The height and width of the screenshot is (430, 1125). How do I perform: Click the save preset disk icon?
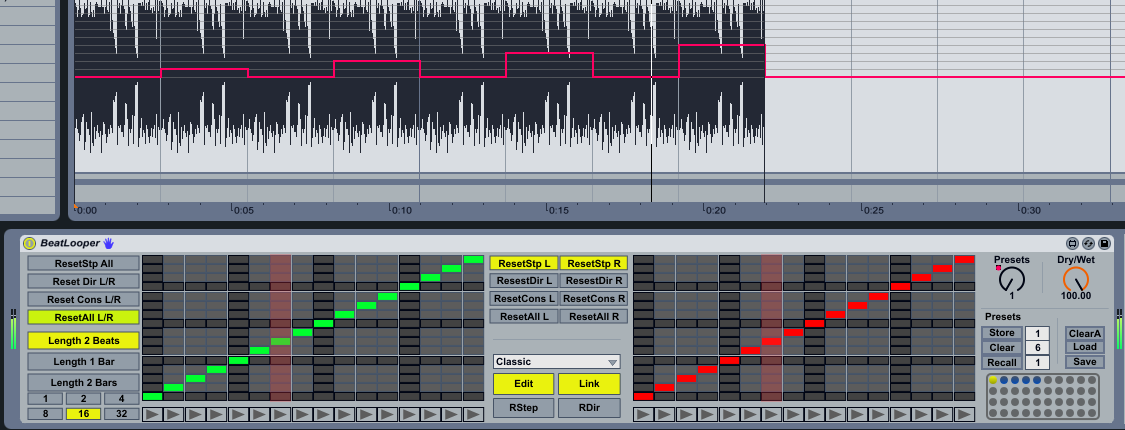point(1104,243)
